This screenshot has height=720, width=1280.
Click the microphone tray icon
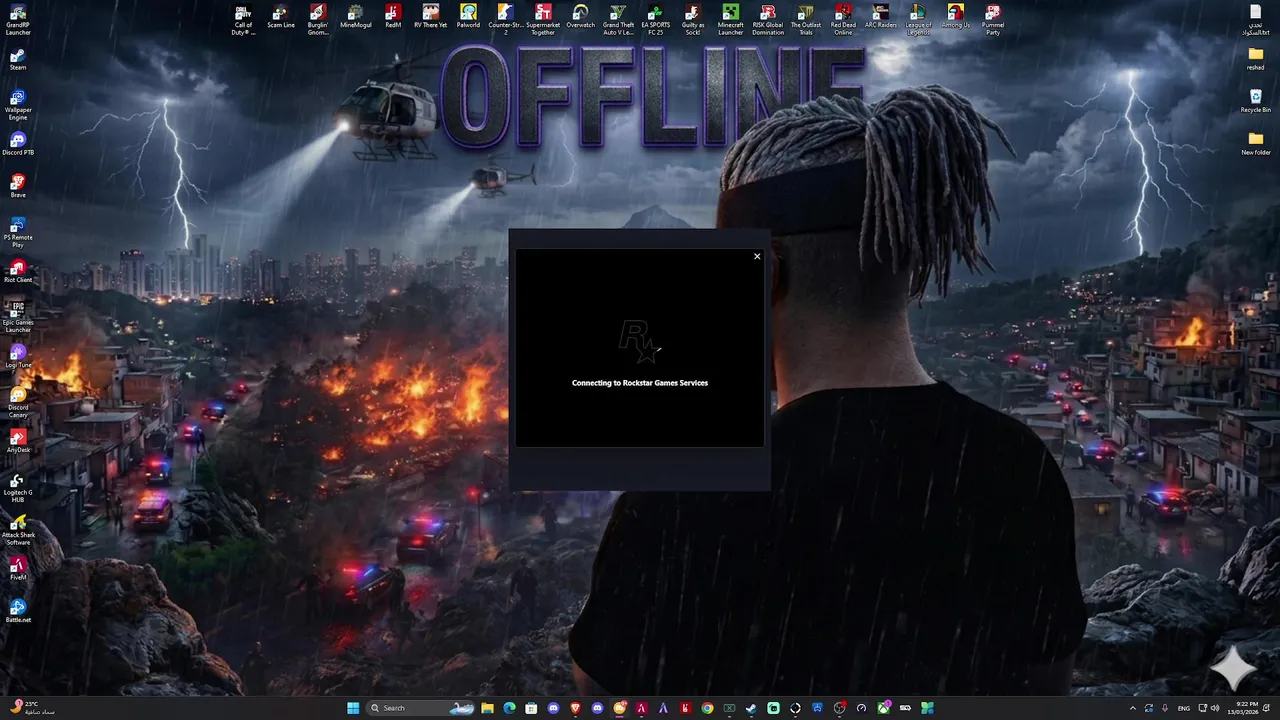tap(1165, 708)
